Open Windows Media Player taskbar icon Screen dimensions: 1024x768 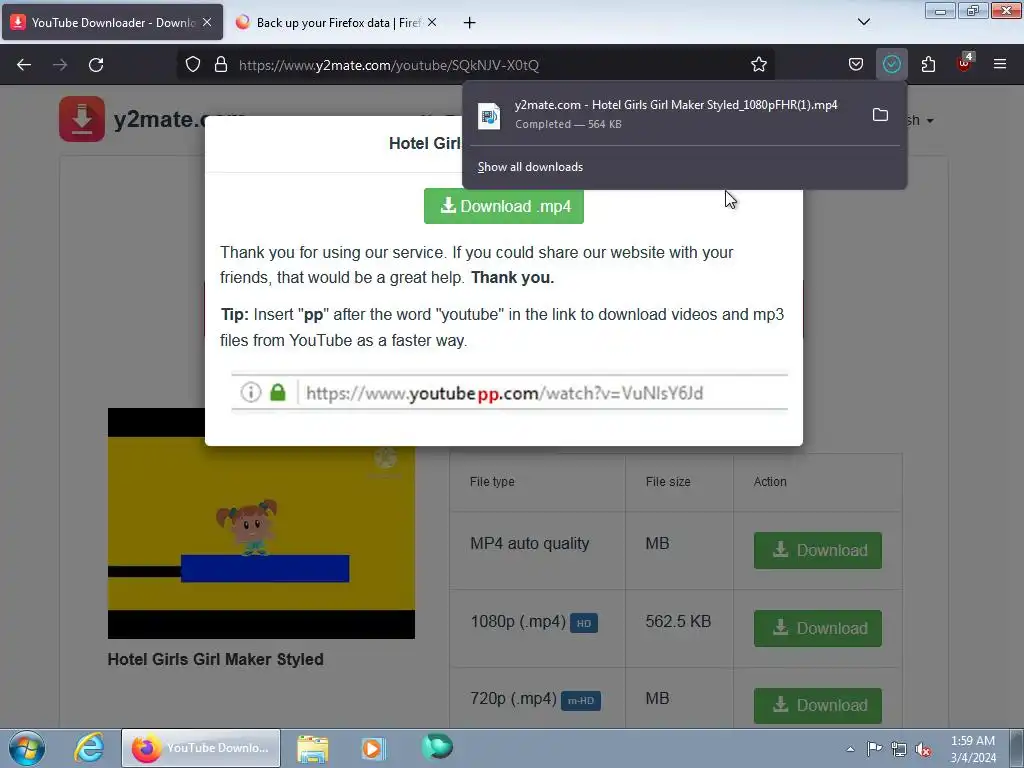point(374,748)
